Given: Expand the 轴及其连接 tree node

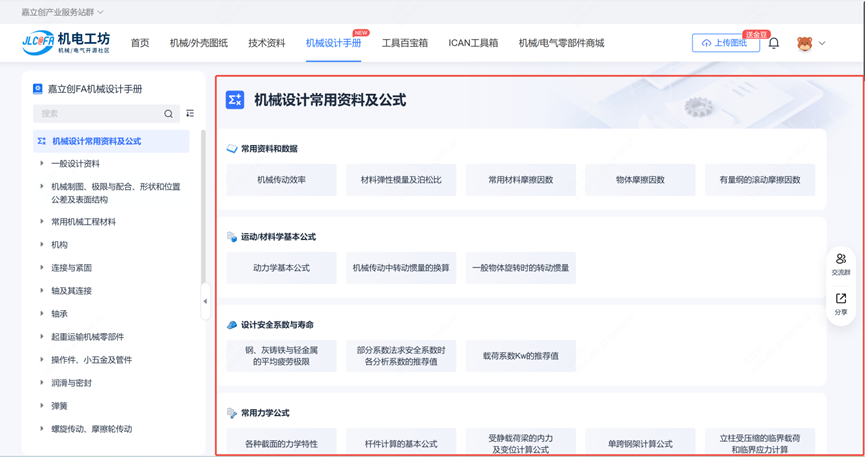Looking at the screenshot, I should pyautogui.click(x=42, y=291).
